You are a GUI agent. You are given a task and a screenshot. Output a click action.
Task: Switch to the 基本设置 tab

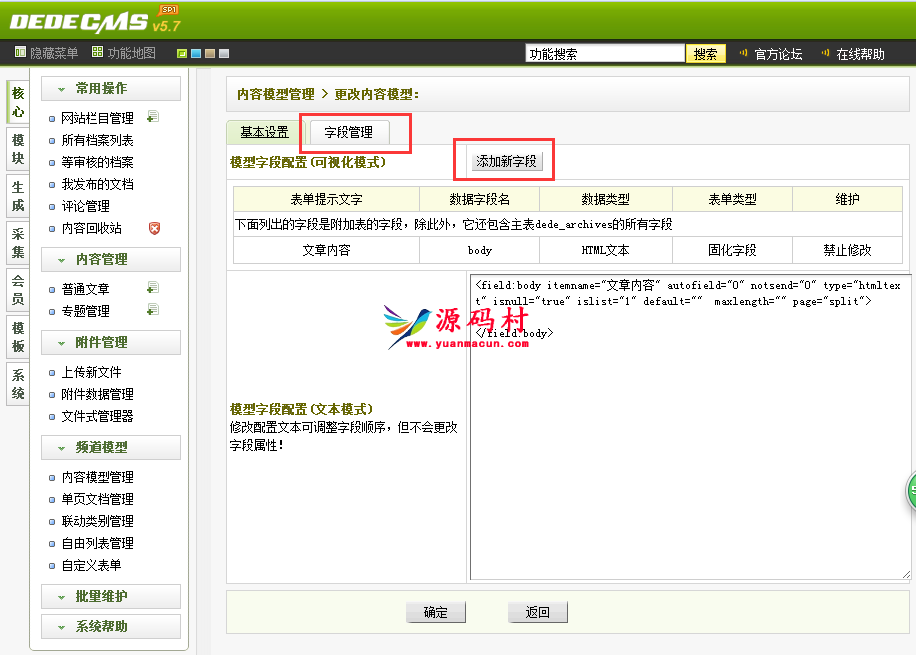[x=264, y=132]
